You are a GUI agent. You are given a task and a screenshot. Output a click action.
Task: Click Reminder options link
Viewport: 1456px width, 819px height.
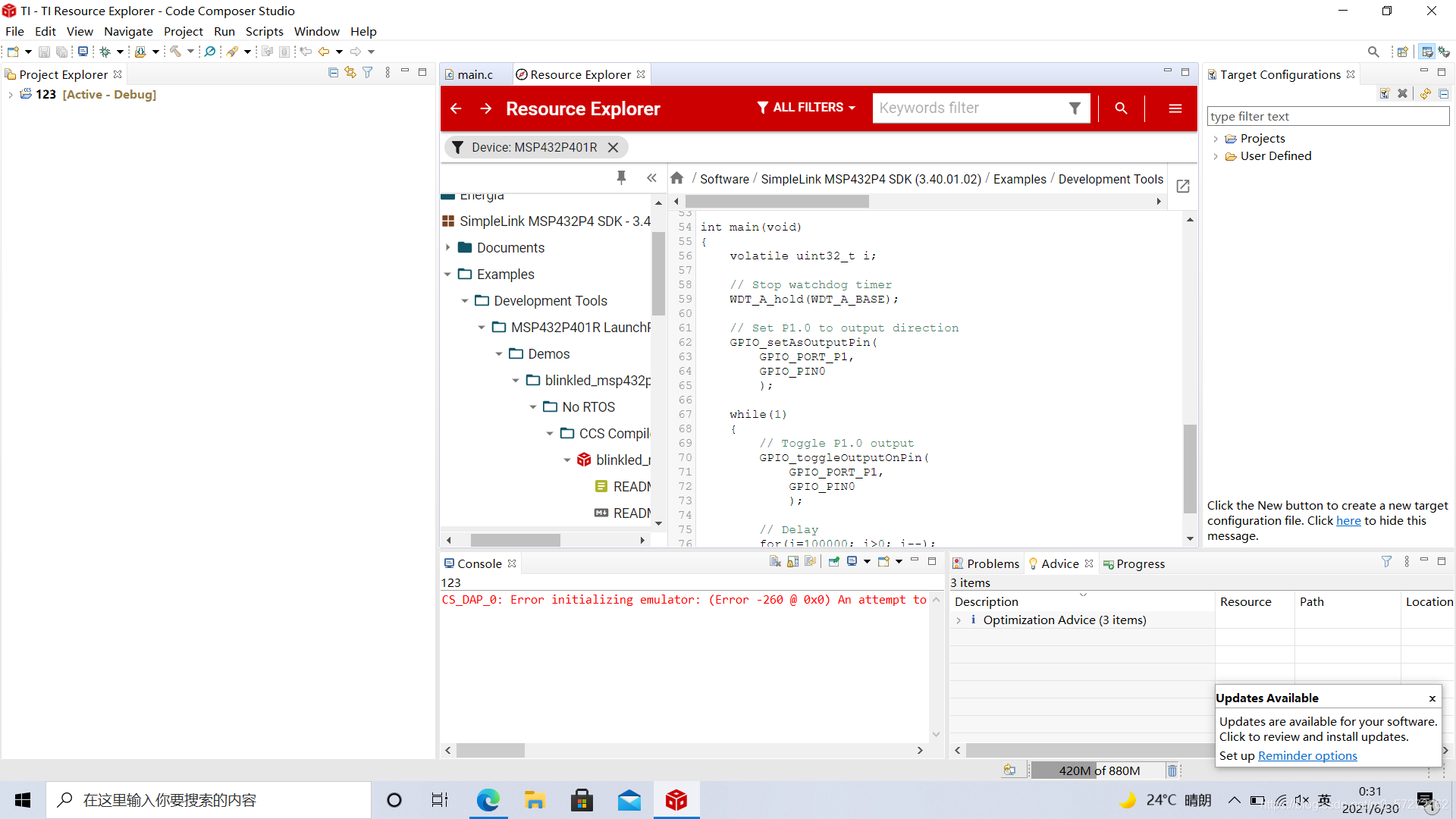click(x=1307, y=755)
